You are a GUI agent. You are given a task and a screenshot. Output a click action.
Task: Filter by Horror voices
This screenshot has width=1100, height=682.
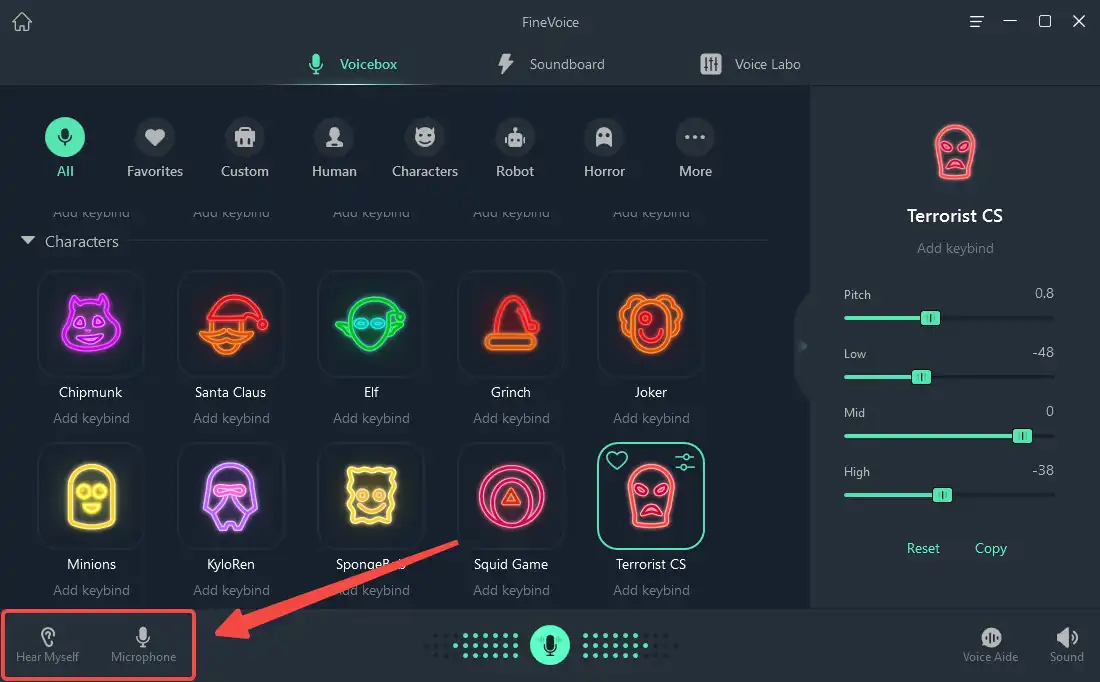click(x=604, y=148)
